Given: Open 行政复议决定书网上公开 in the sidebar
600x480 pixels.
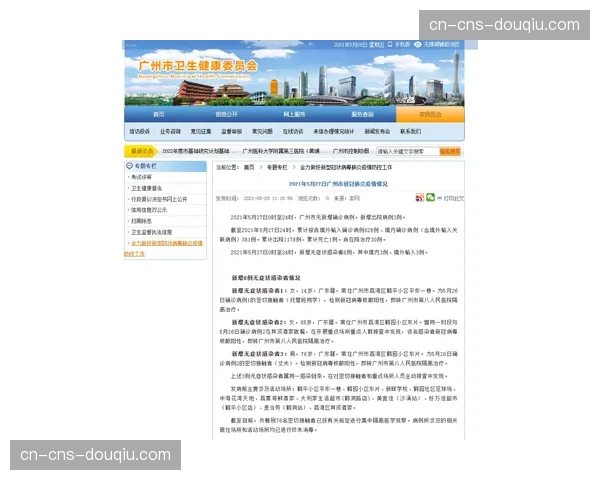Looking at the screenshot, I should pyautogui.click(x=159, y=199).
